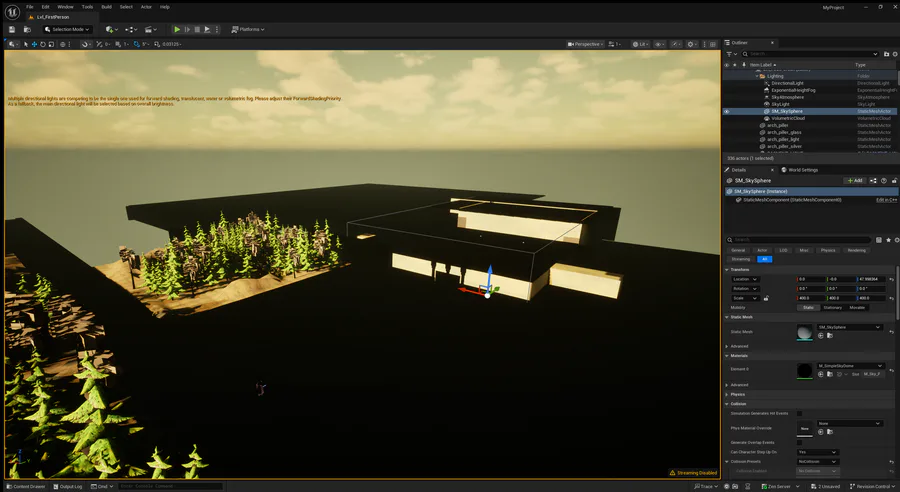
Task: Open the Window menu
Action: point(65,7)
